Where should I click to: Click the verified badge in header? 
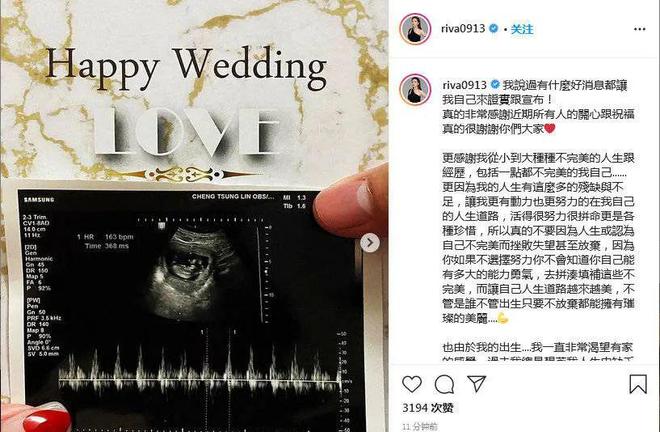pos(494,29)
